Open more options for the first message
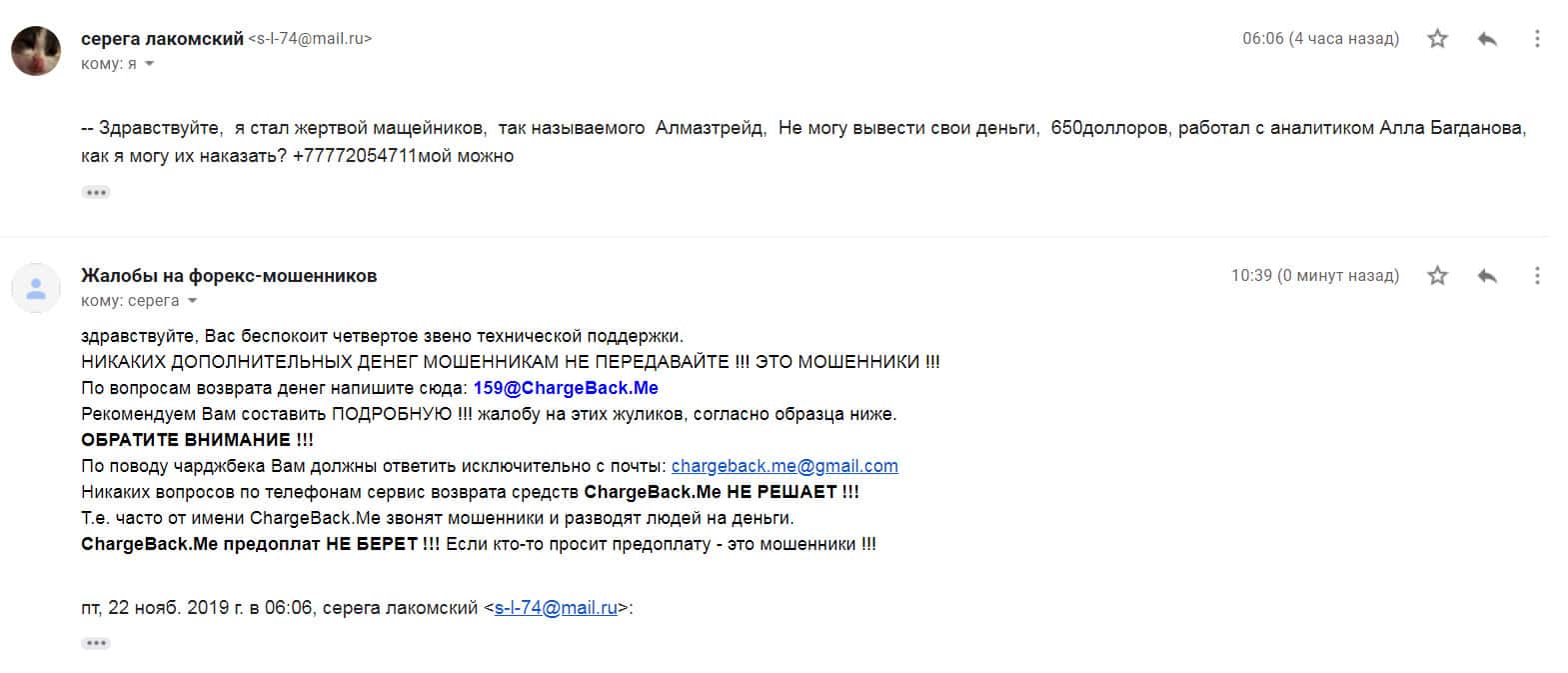1568x673 pixels. point(1537,39)
